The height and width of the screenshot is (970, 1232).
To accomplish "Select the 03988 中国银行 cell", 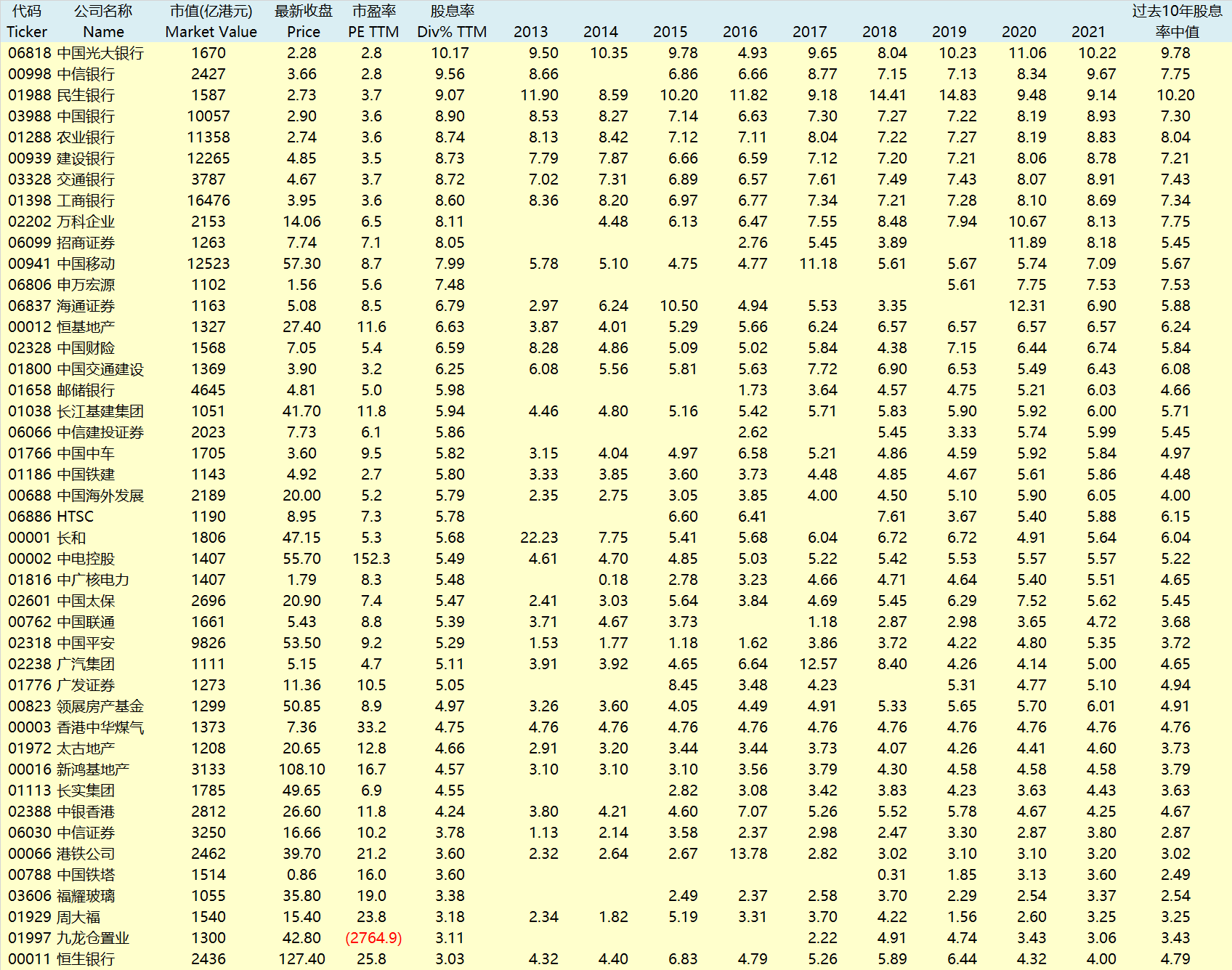I will point(61,116).
